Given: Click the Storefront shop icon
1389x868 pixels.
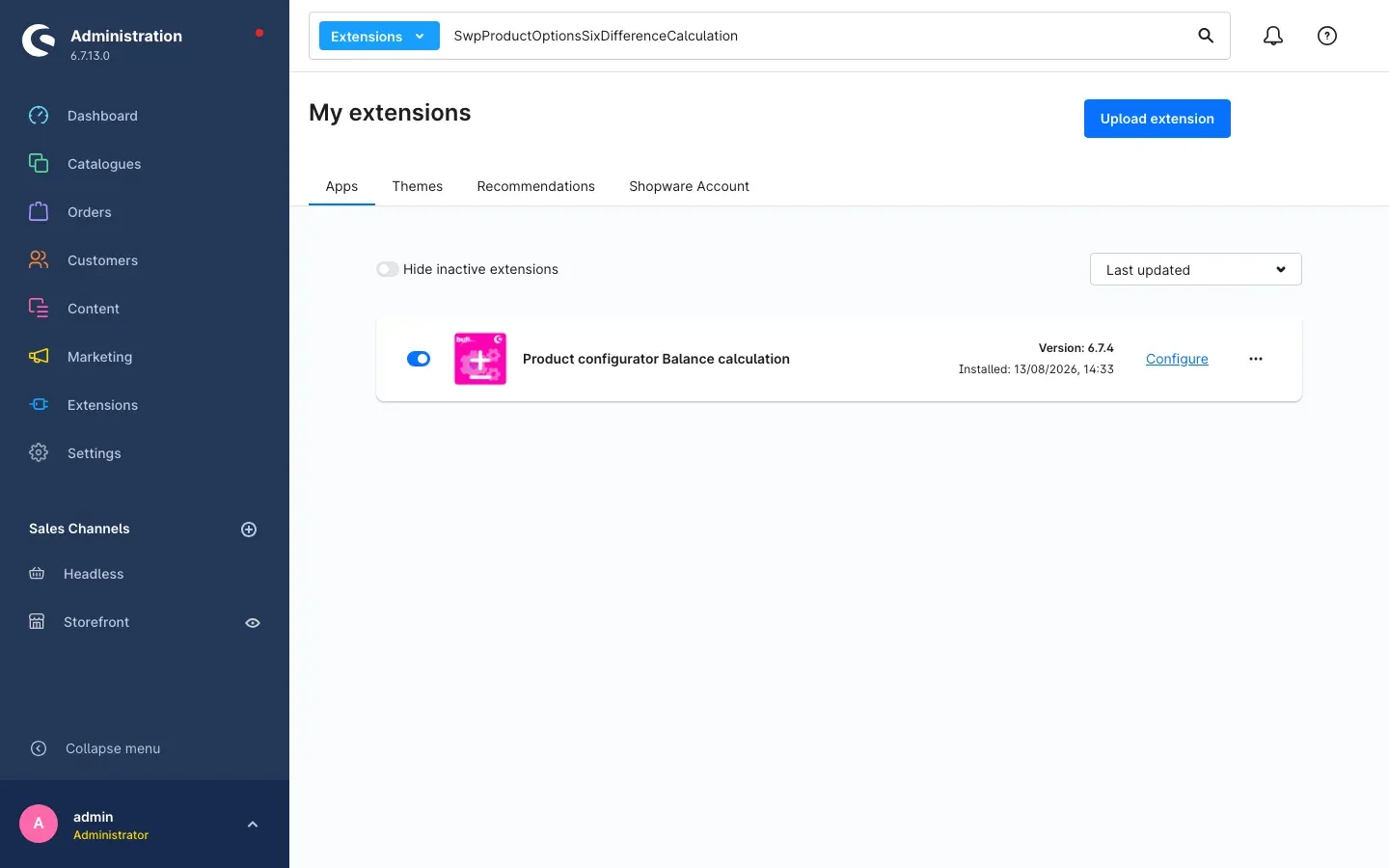Looking at the screenshot, I should pos(37,622).
